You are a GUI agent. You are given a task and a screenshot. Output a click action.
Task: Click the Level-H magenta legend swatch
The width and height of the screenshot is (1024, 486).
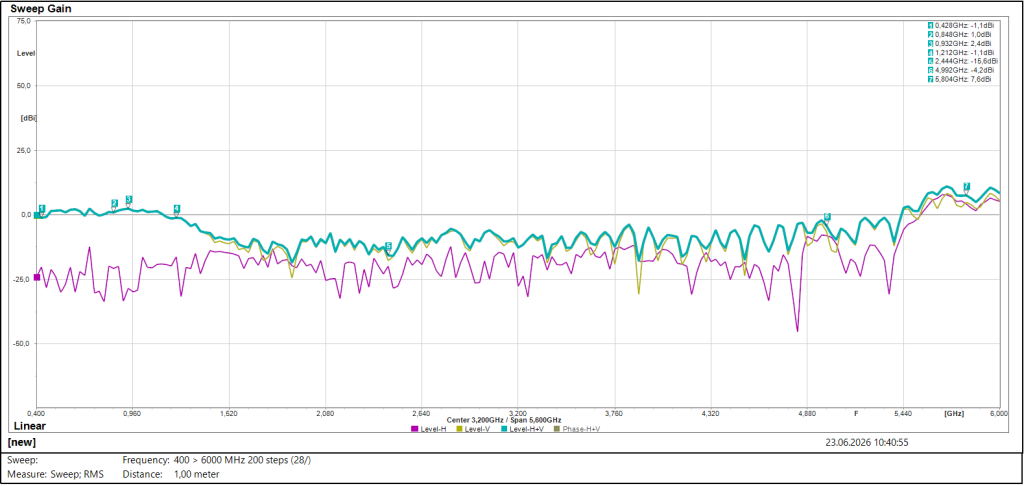click(414, 429)
